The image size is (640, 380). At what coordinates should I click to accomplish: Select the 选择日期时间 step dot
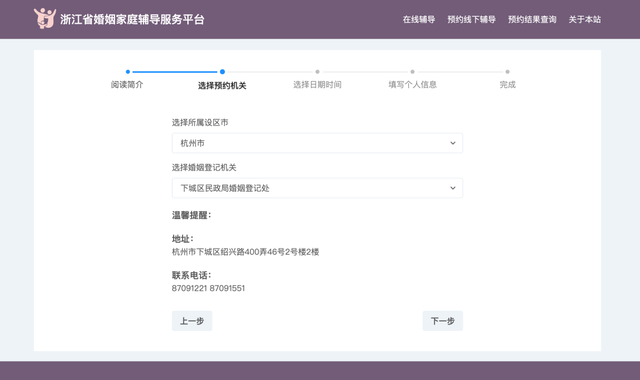tap(317, 72)
